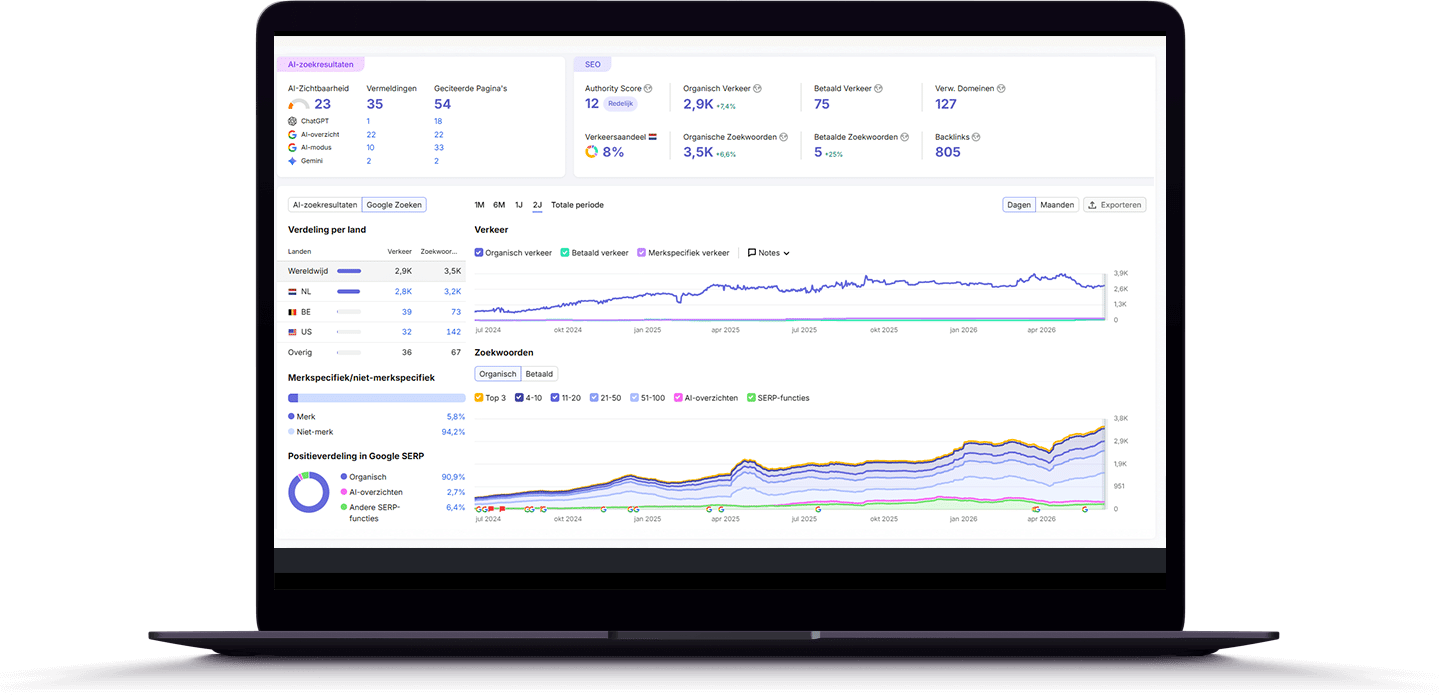Select the Google Zoeken tab

(x=394, y=205)
